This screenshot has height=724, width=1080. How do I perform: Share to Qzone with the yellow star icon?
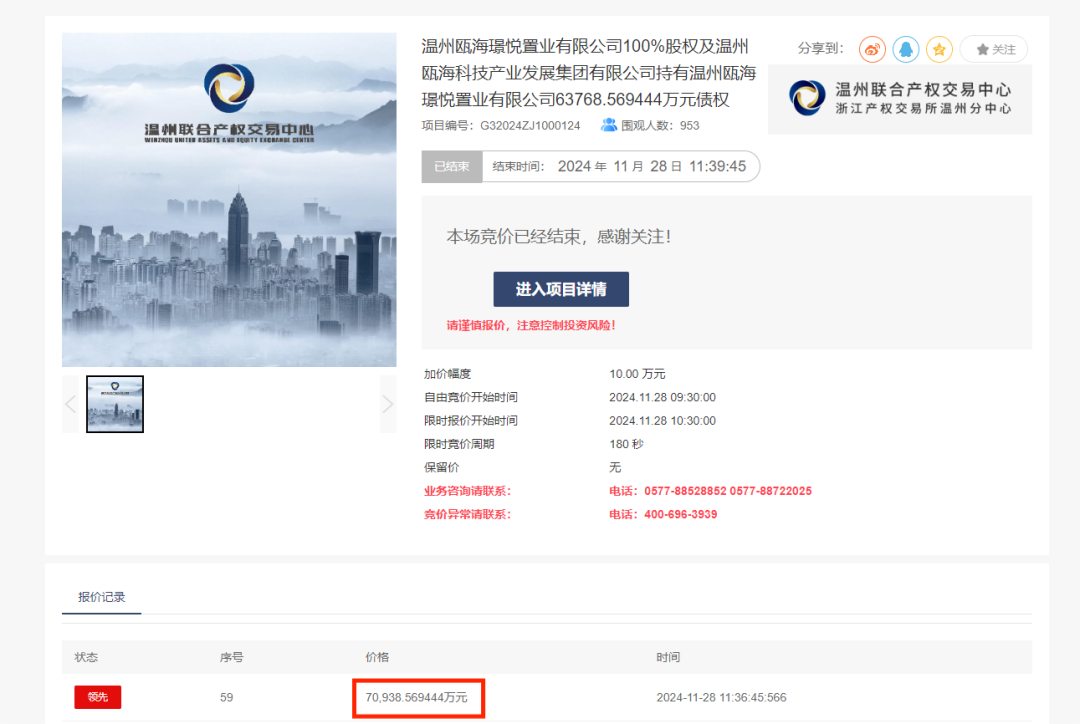(939, 49)
